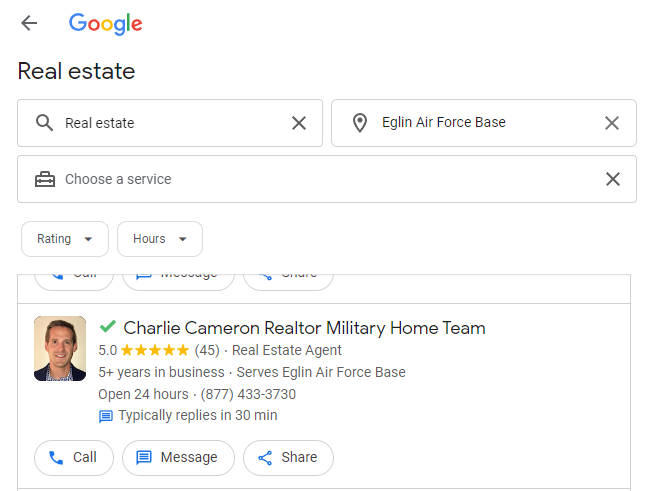Click the briefcase service icon
The image size is (654, 491).
(x=45, y=179)
